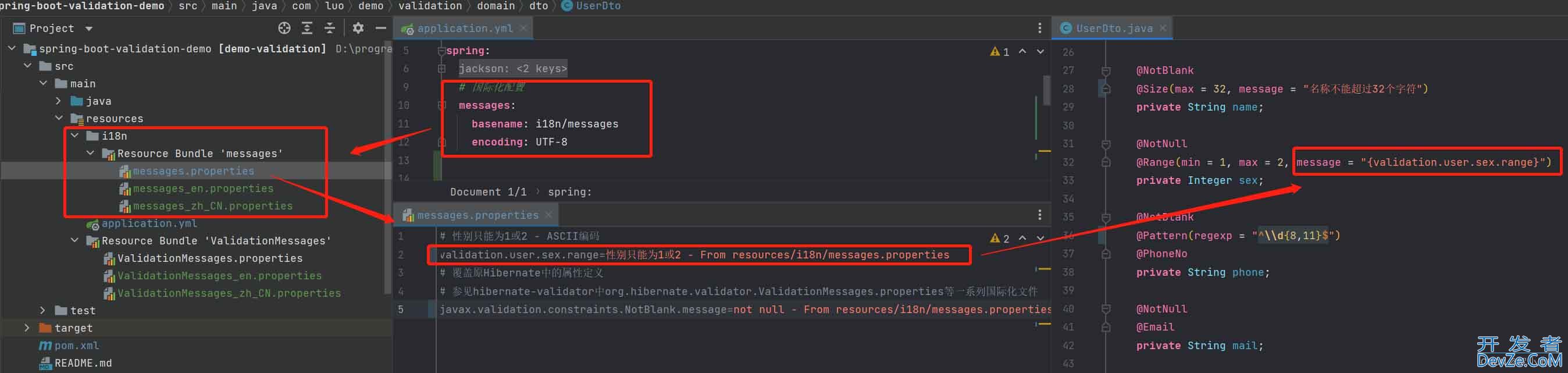Click 'luo' breadcrumb in navigation bar
Image resolution: width=1568 pixels, height=373 pixels.
point(334,6)
